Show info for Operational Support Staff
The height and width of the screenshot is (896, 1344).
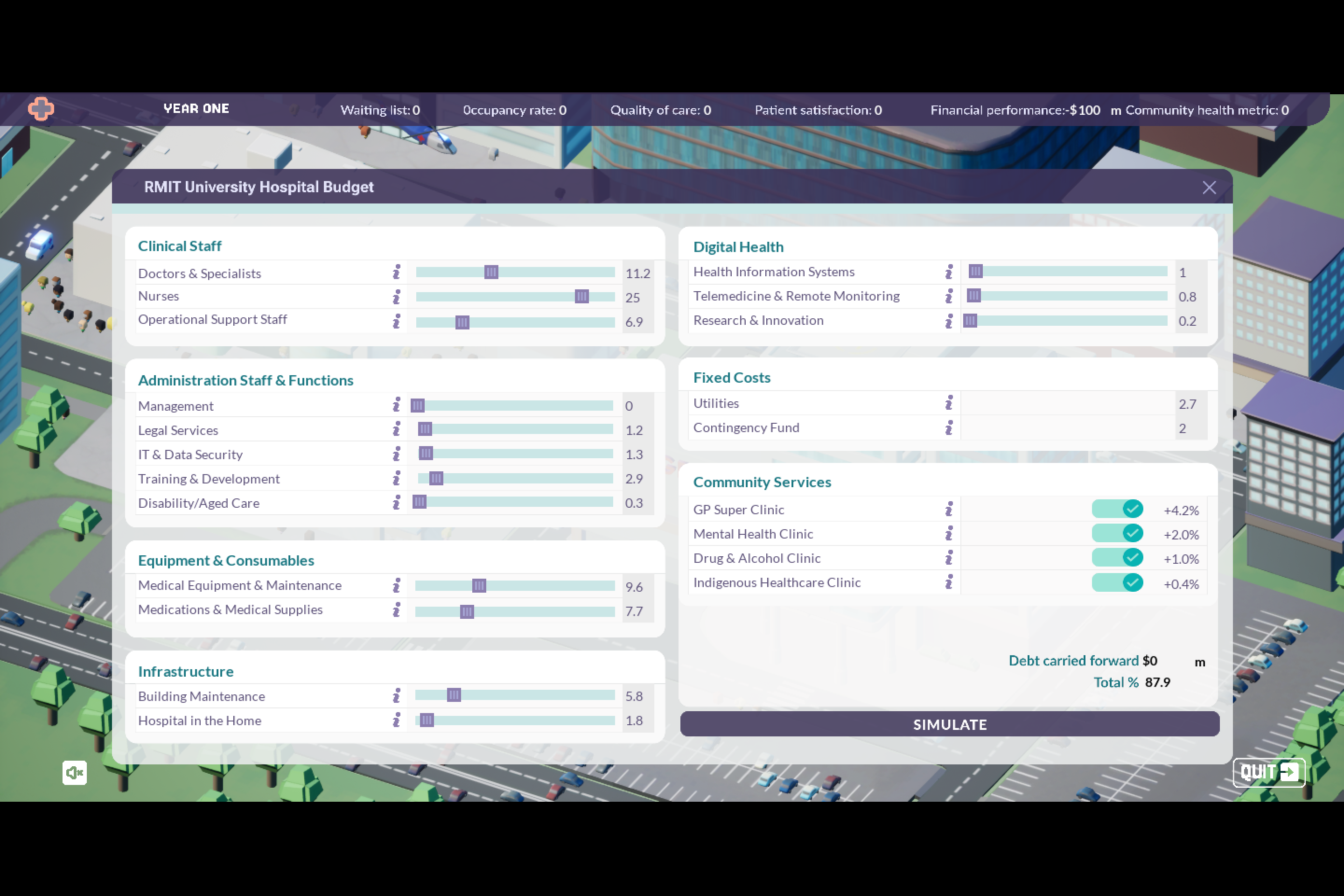click(x=397, y=321)
